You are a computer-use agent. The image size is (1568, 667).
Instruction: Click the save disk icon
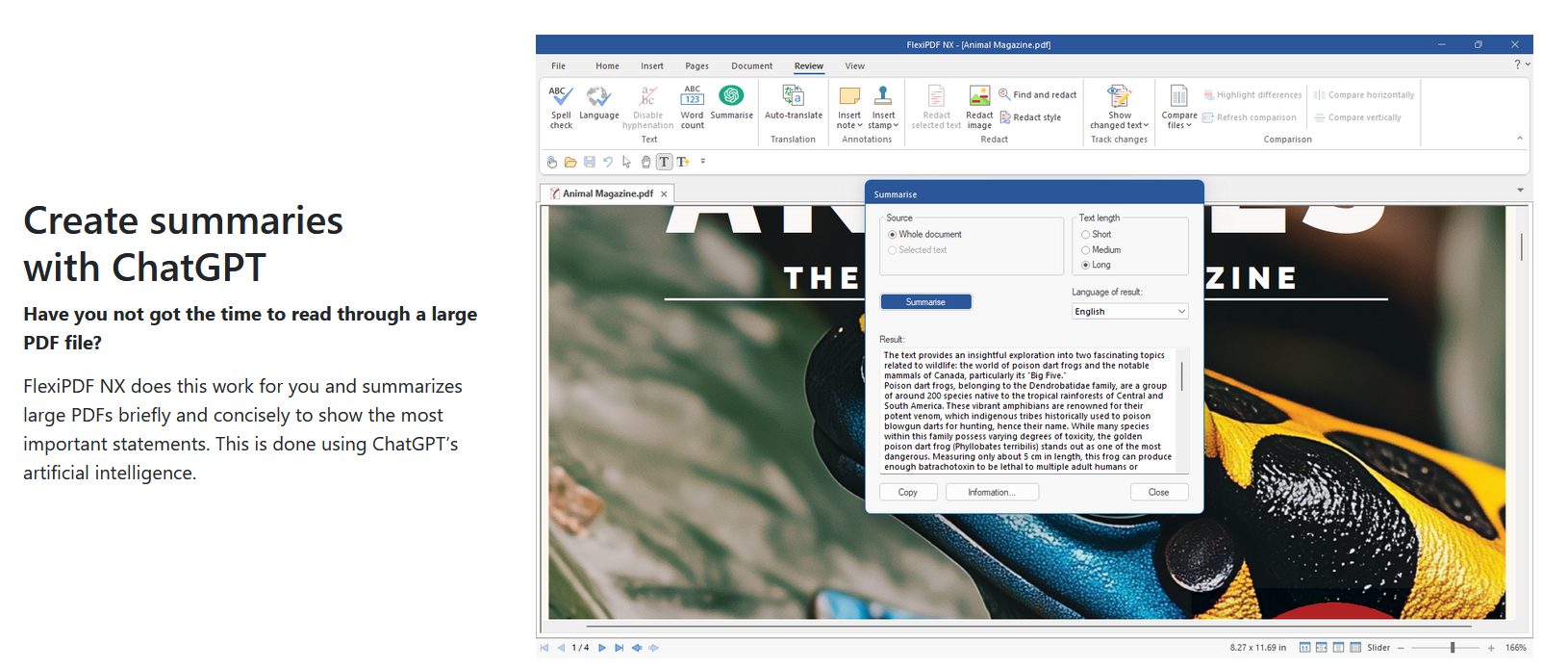tap(589, 162)
